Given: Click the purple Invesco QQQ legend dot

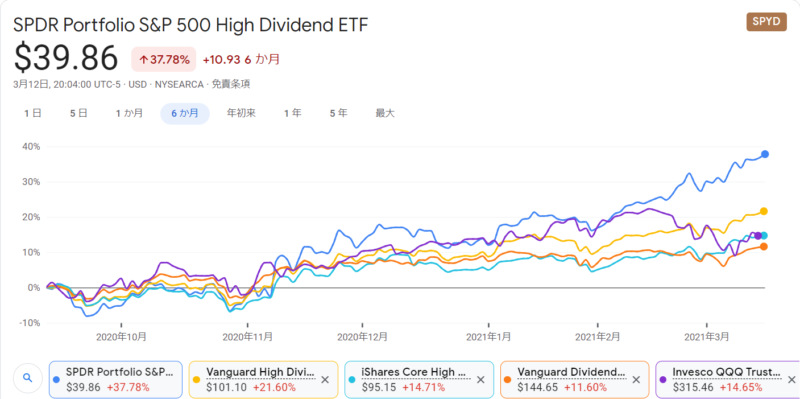Looking at the screenshot, I should coord(663,380).
